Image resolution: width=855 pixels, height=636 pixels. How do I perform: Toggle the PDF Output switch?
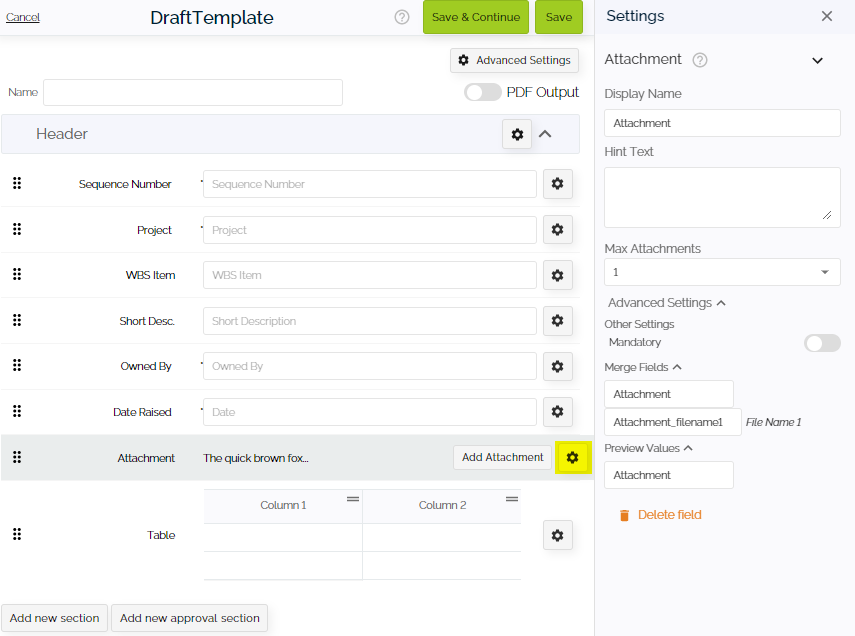pos(483,92)
